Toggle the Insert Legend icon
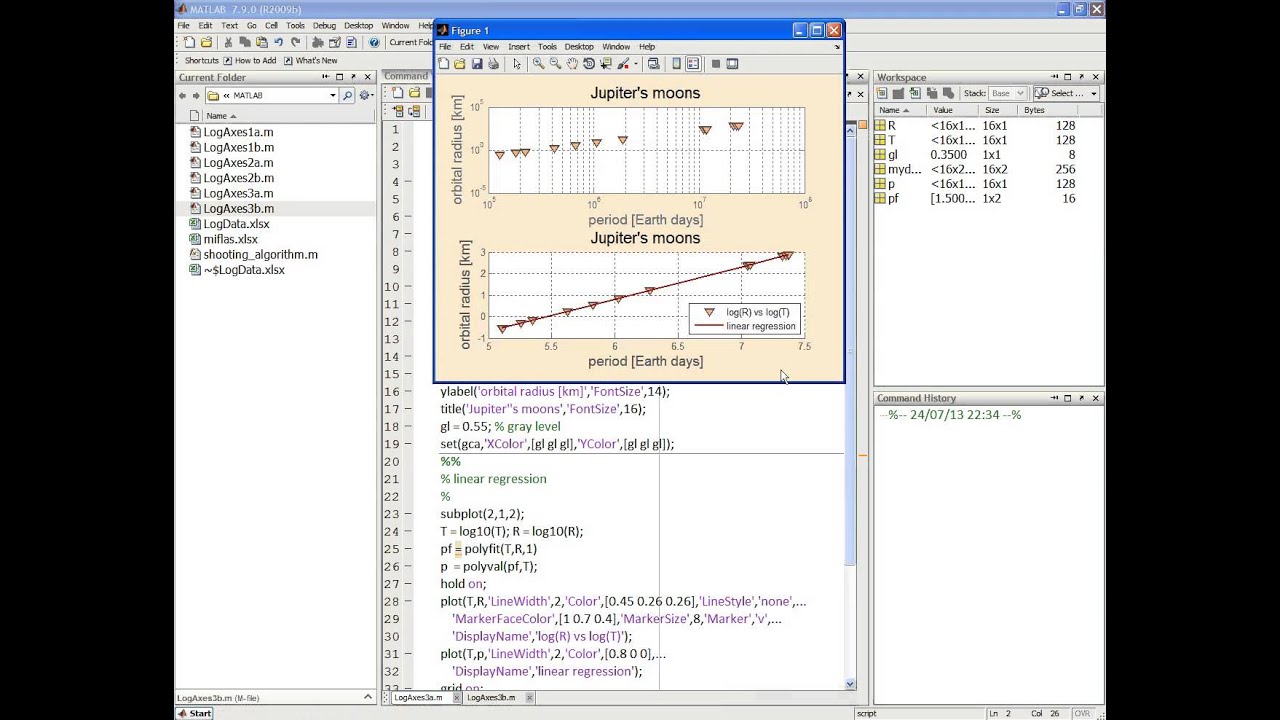 coord(692,64)
